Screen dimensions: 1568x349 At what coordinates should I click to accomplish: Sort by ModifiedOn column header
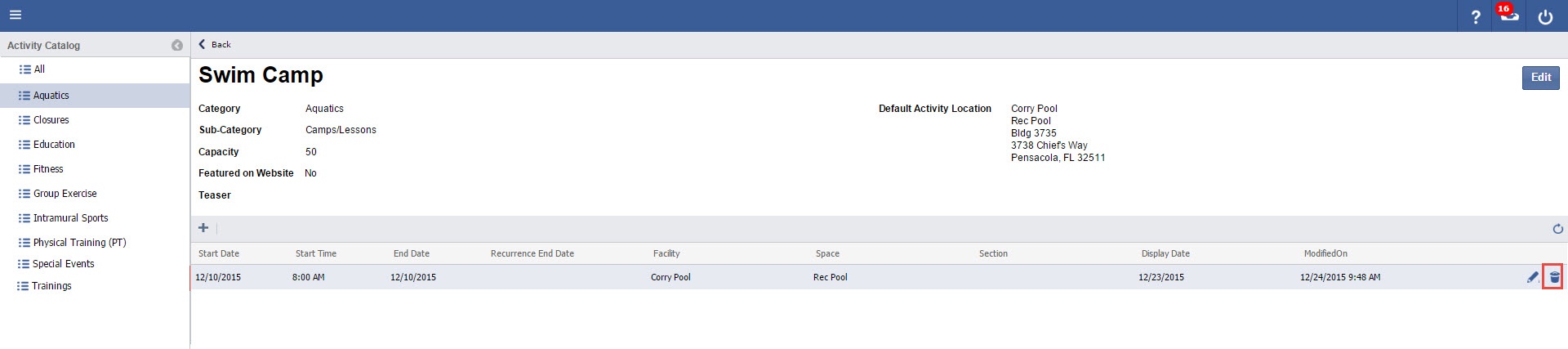pyautogui.click(x=1325, y=253)
